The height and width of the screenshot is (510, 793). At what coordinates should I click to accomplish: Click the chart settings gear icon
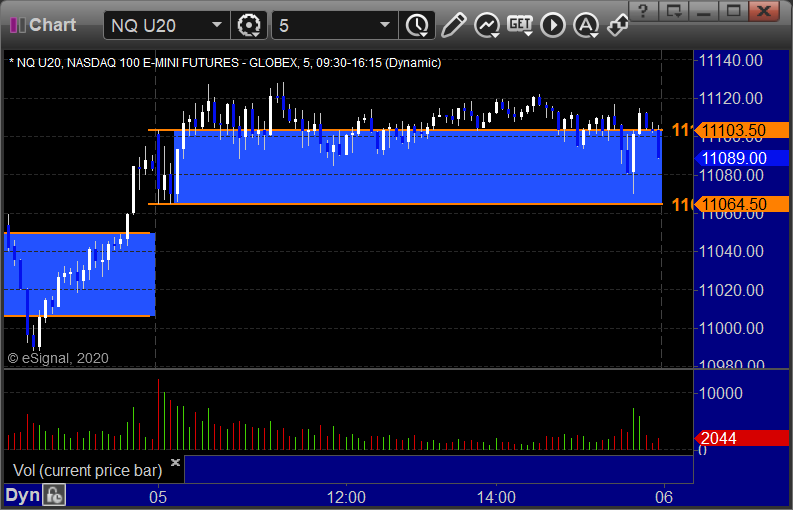pos(248,25)
